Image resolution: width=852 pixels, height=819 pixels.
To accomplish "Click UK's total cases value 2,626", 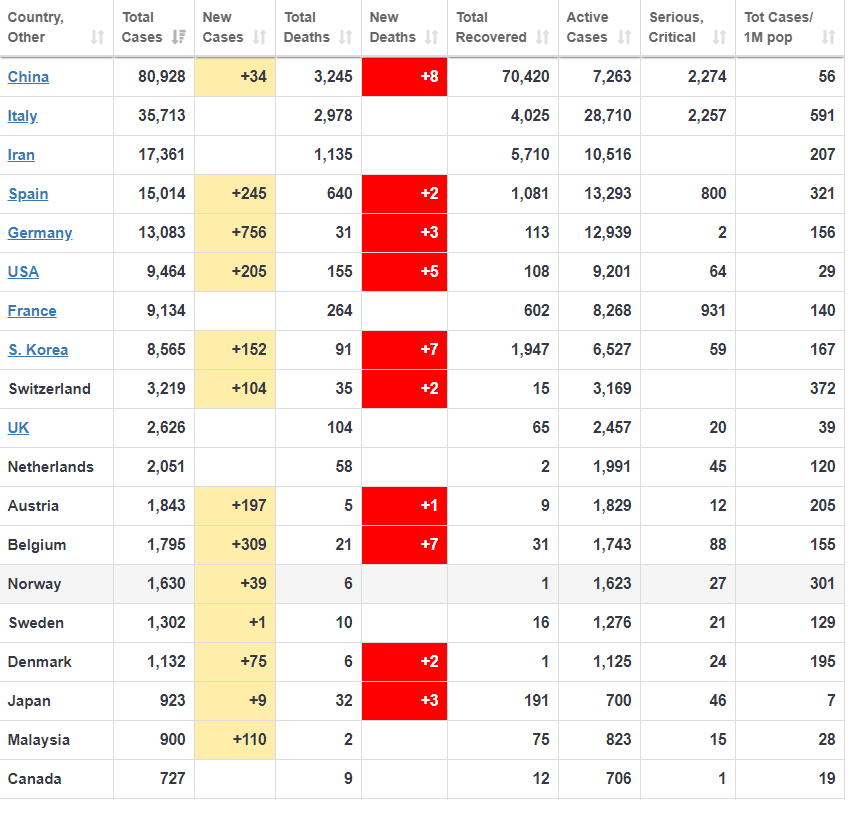I will pos(166,428).
